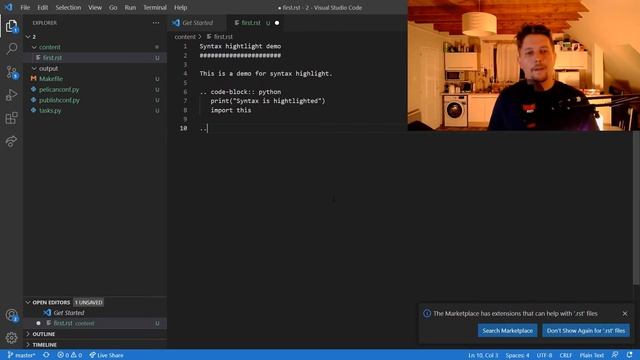Click the feedback icon in status bar

(615, 355)
